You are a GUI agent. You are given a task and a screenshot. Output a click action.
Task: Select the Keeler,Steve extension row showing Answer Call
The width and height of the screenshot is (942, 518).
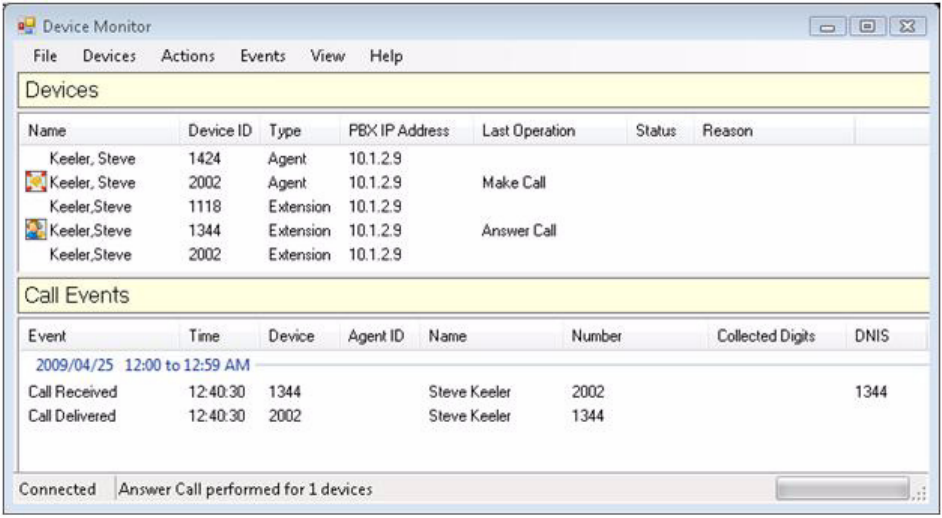[475, 231]
